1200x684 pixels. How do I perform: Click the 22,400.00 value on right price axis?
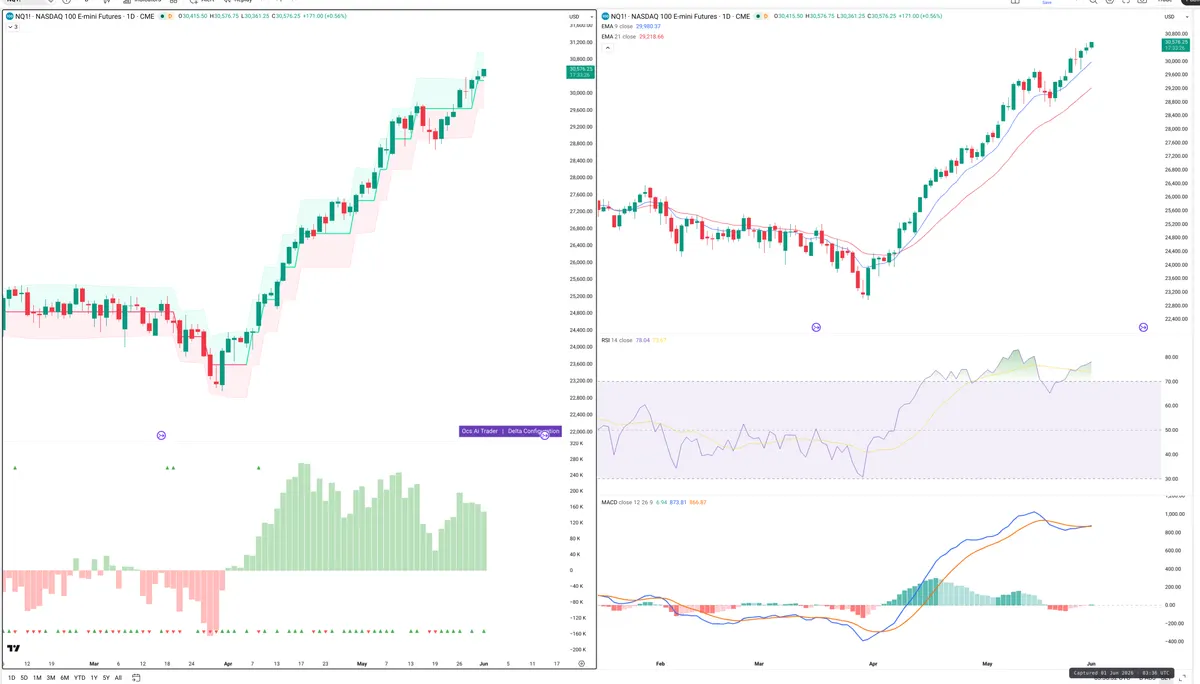[1175, 319]
